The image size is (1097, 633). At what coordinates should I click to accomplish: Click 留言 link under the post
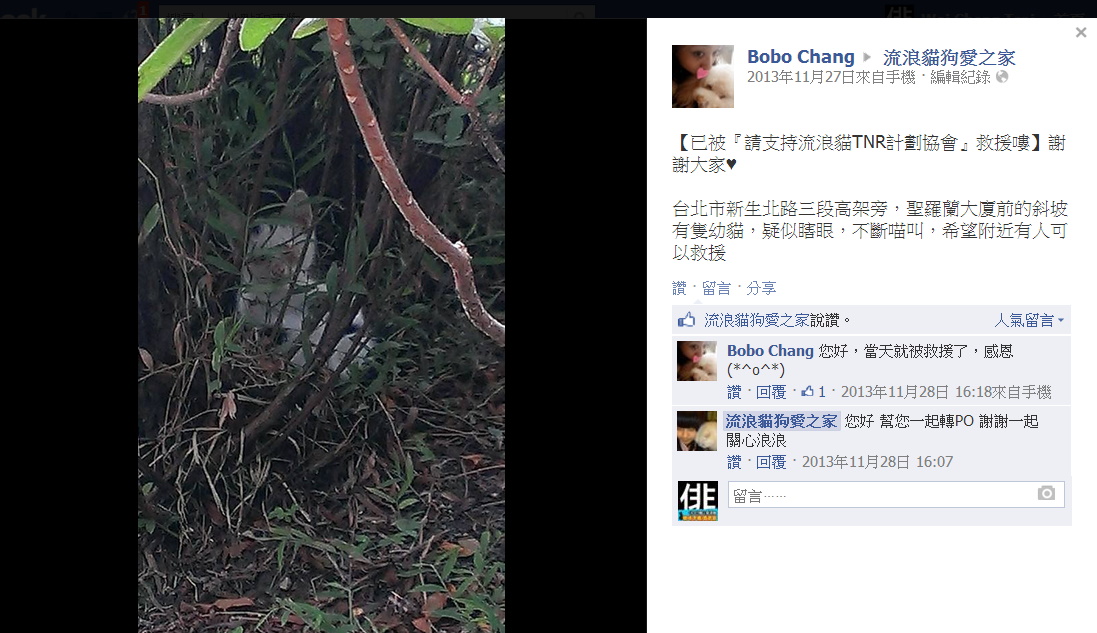(x=716, y=288)
